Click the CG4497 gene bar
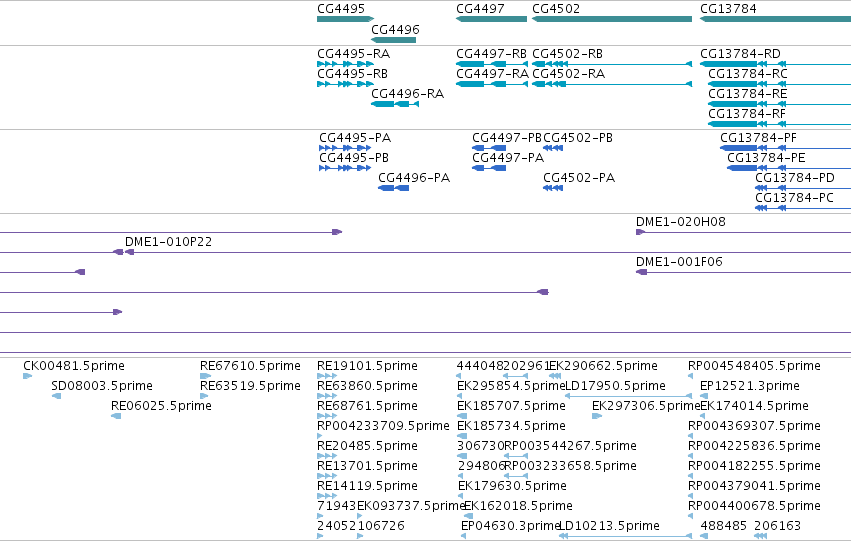Viewport: 851px width, 541px height. click(x=491, y=19)
